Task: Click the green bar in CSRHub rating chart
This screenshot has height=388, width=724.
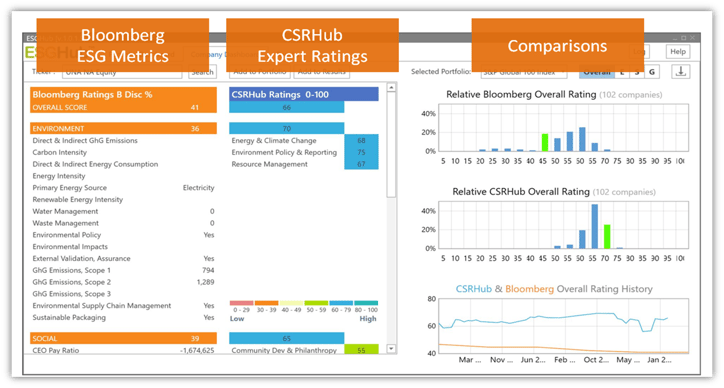Action: 607,236
